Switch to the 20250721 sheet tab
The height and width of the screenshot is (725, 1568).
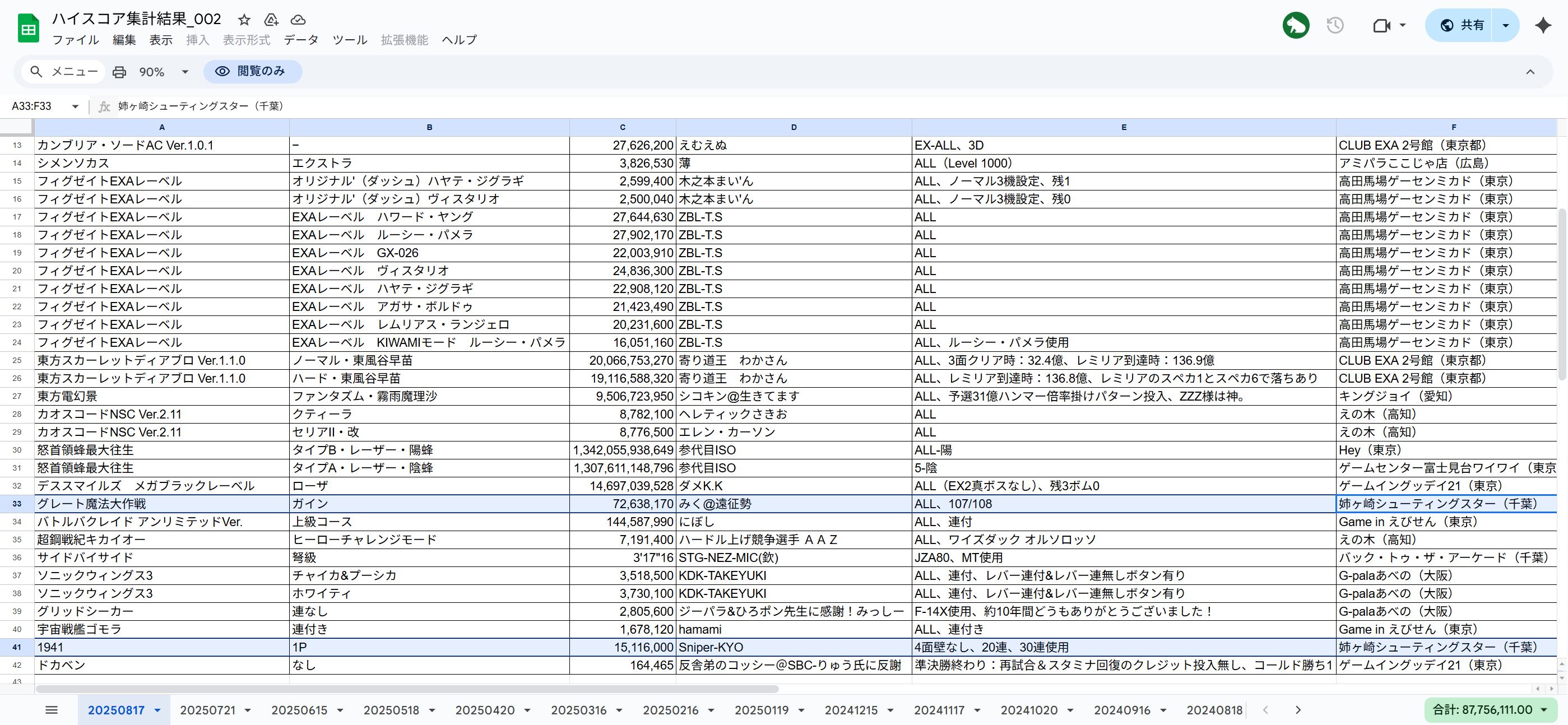[x=207, y=710]
